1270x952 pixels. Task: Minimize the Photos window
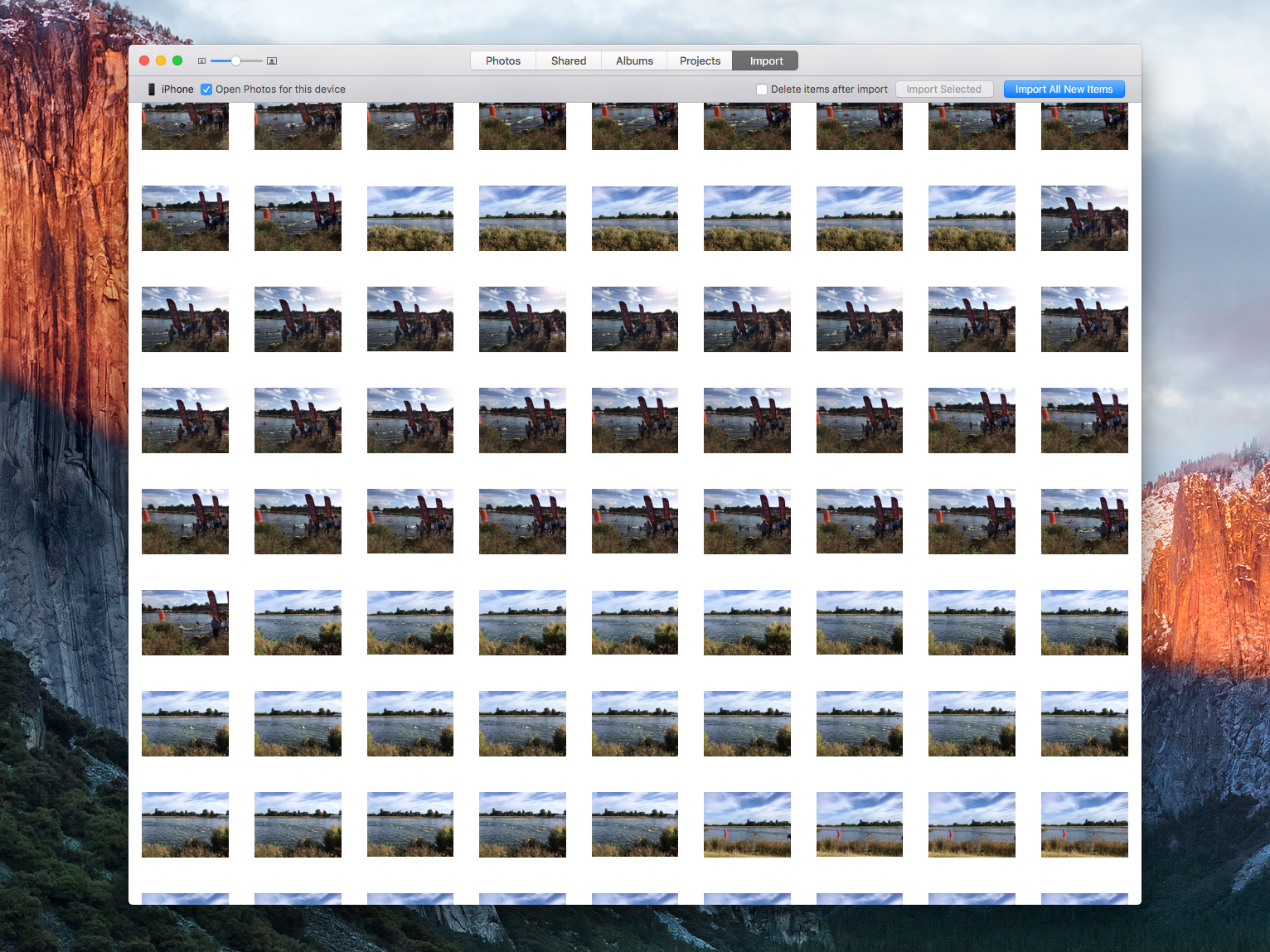(x=161, y=60)
